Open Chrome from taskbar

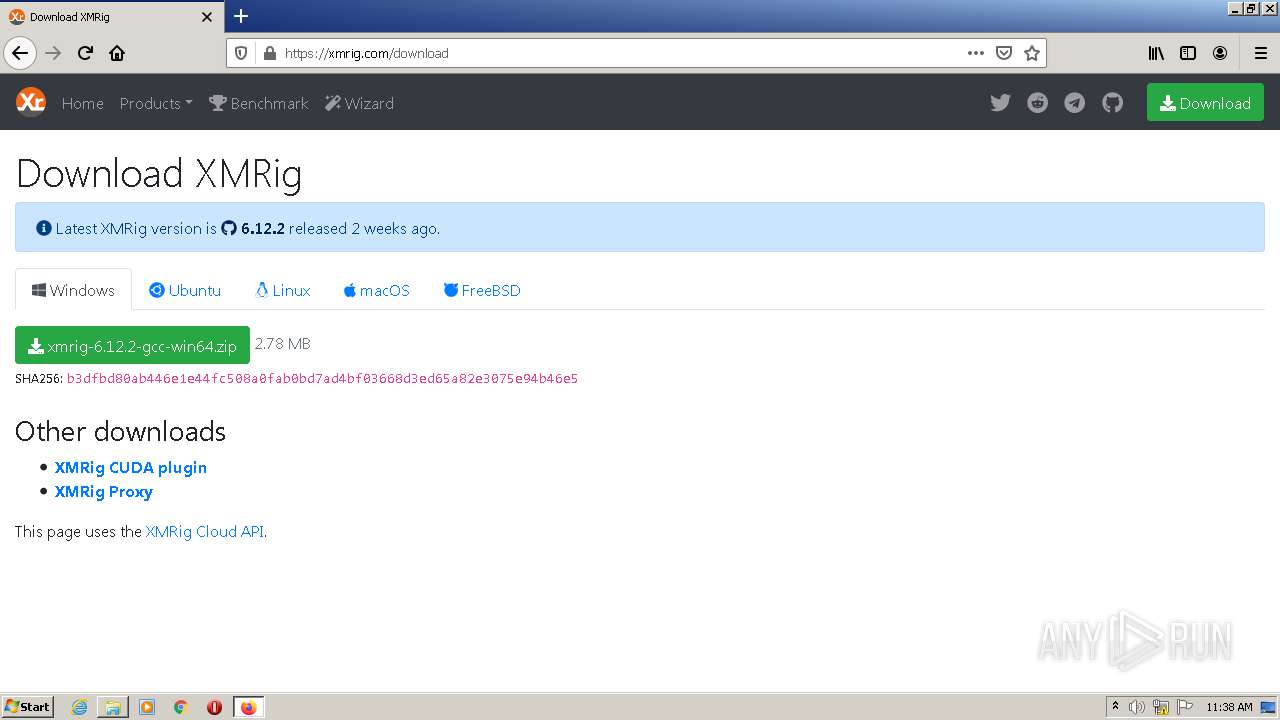click(x=181, y=707)
